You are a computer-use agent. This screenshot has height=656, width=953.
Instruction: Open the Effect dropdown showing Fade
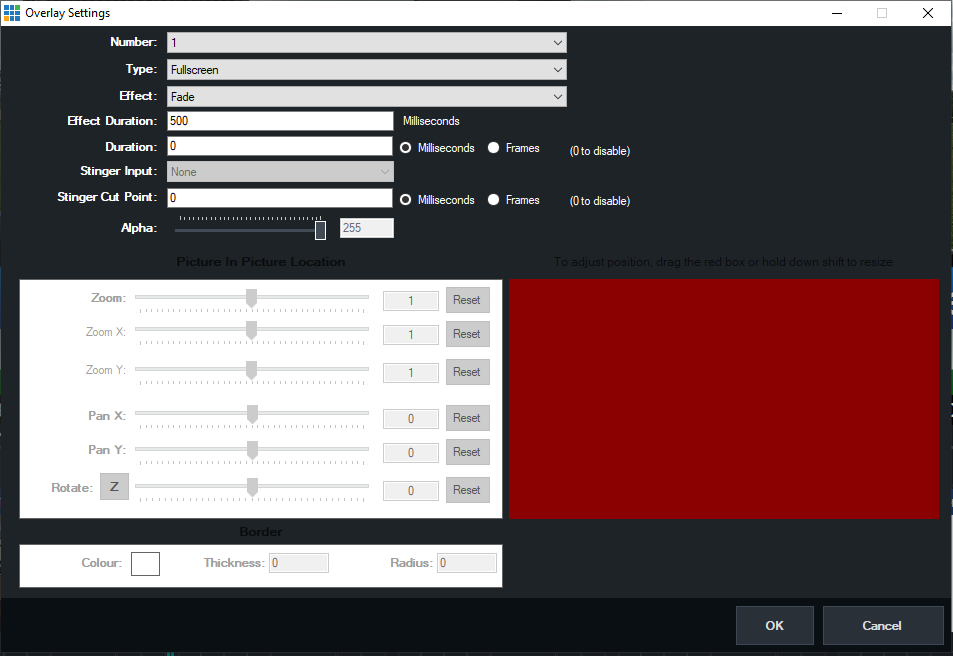click(x=366, y=97)
